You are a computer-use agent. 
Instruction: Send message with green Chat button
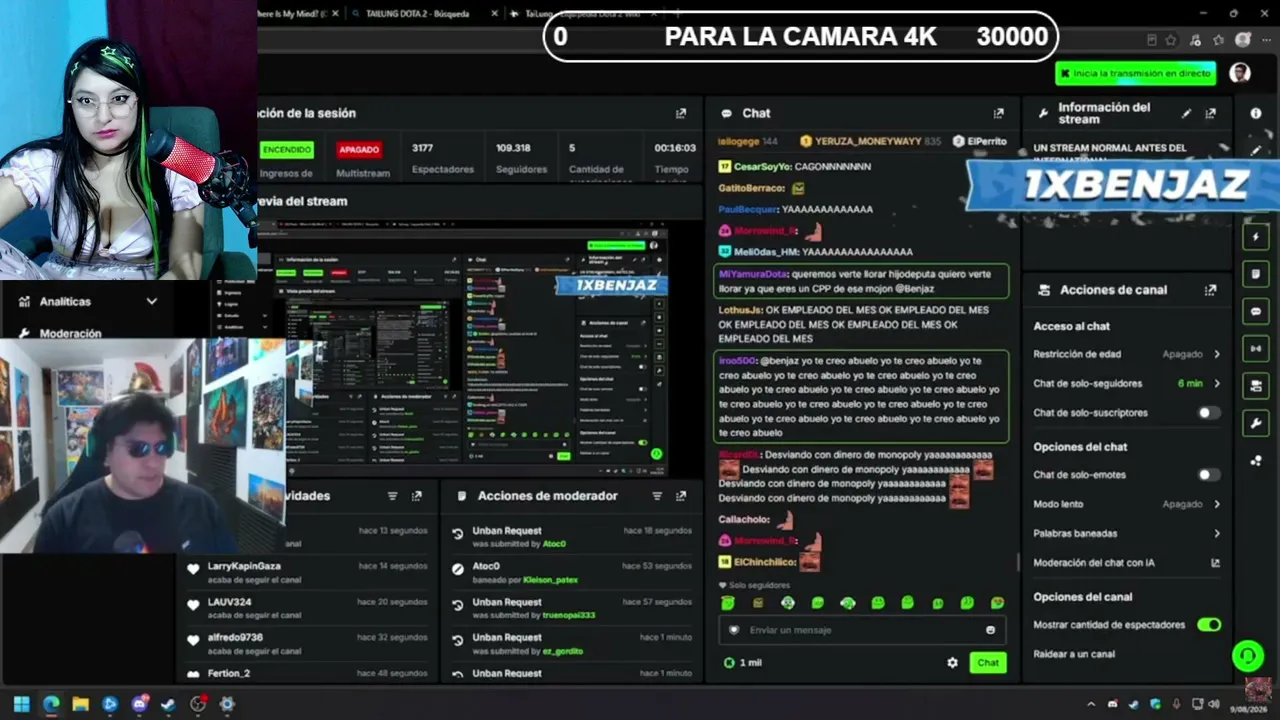coord(988,663)
